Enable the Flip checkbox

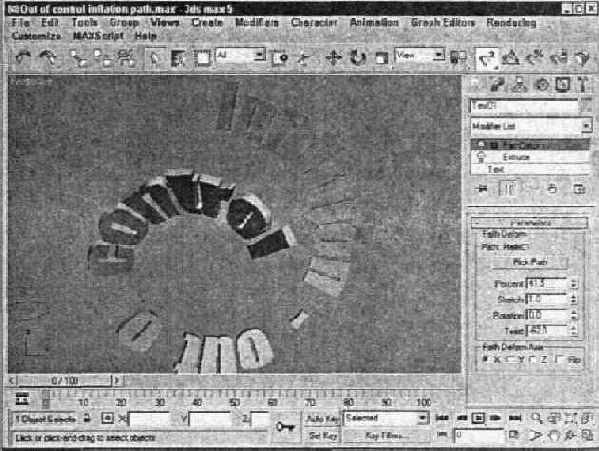[559, 359]
